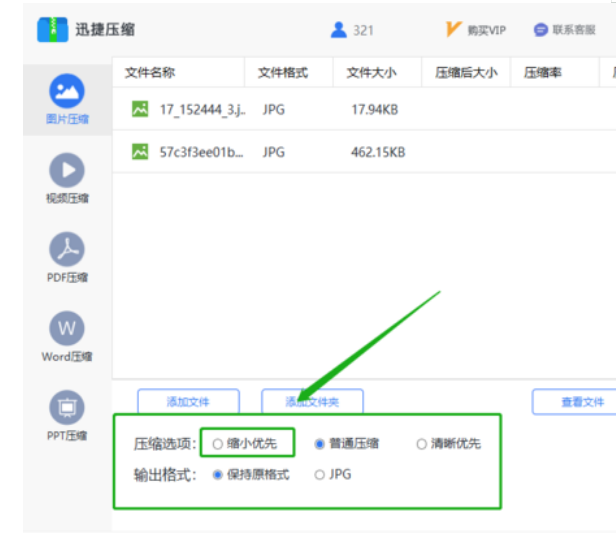Select the 图片压缩 image compression icon
Image resolution: width=616 pixels, height=537 pixels.
pos(67,91)
